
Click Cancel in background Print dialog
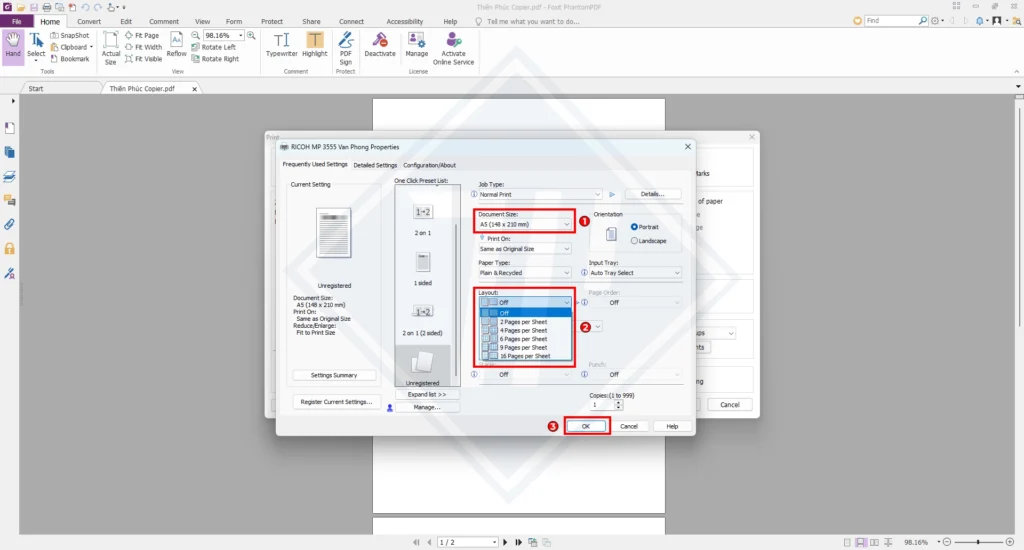[x=729, y=404]
